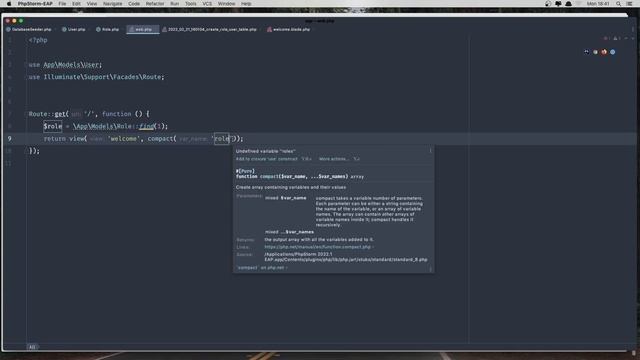This screenshot has height=360, width=640.
Task: Click 'App\Models\User' in the use statement
Action: tap(71, 64)
